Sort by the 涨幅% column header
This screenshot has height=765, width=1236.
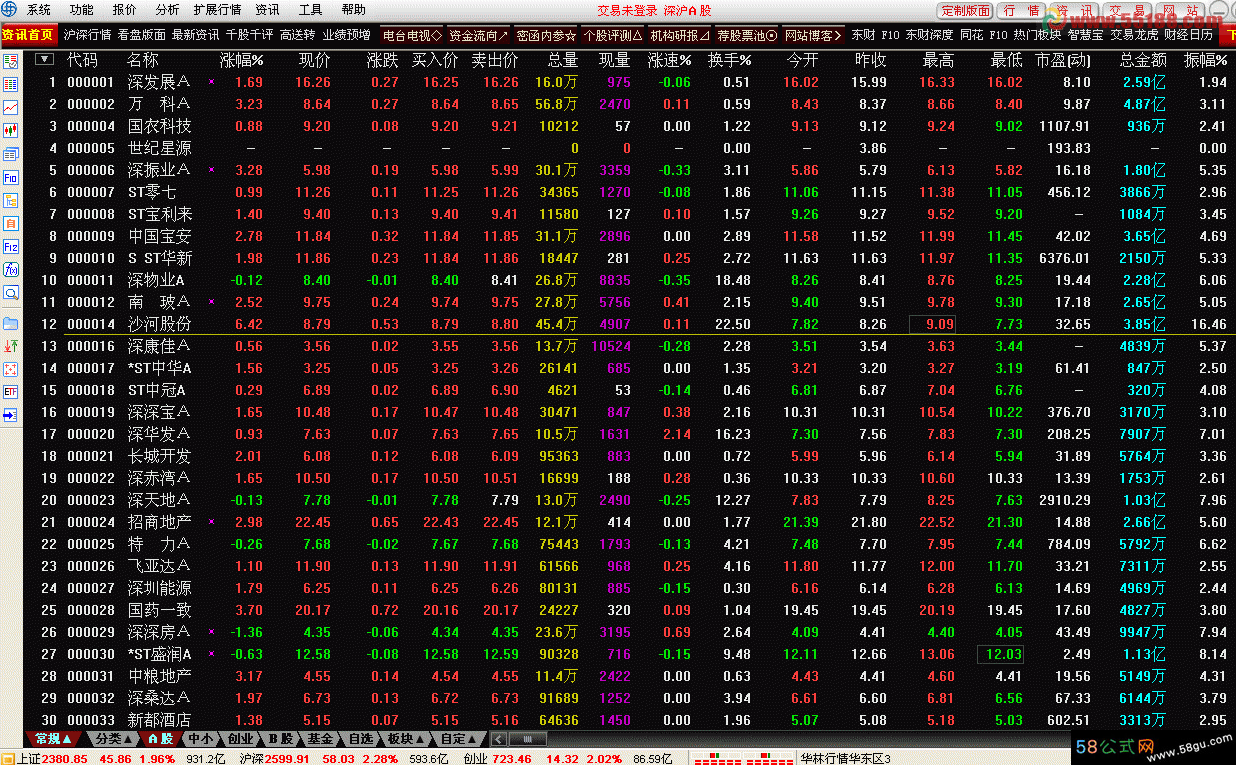(x=241, y=60)
